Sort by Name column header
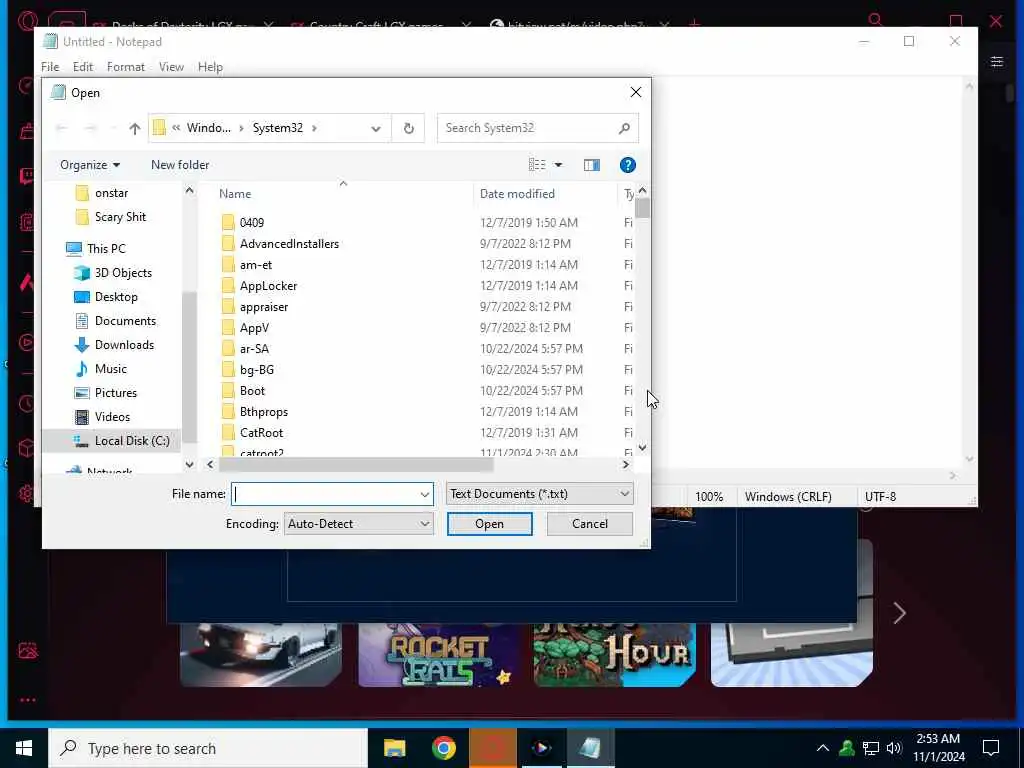The image size is (1024, 768). [235, 194]
